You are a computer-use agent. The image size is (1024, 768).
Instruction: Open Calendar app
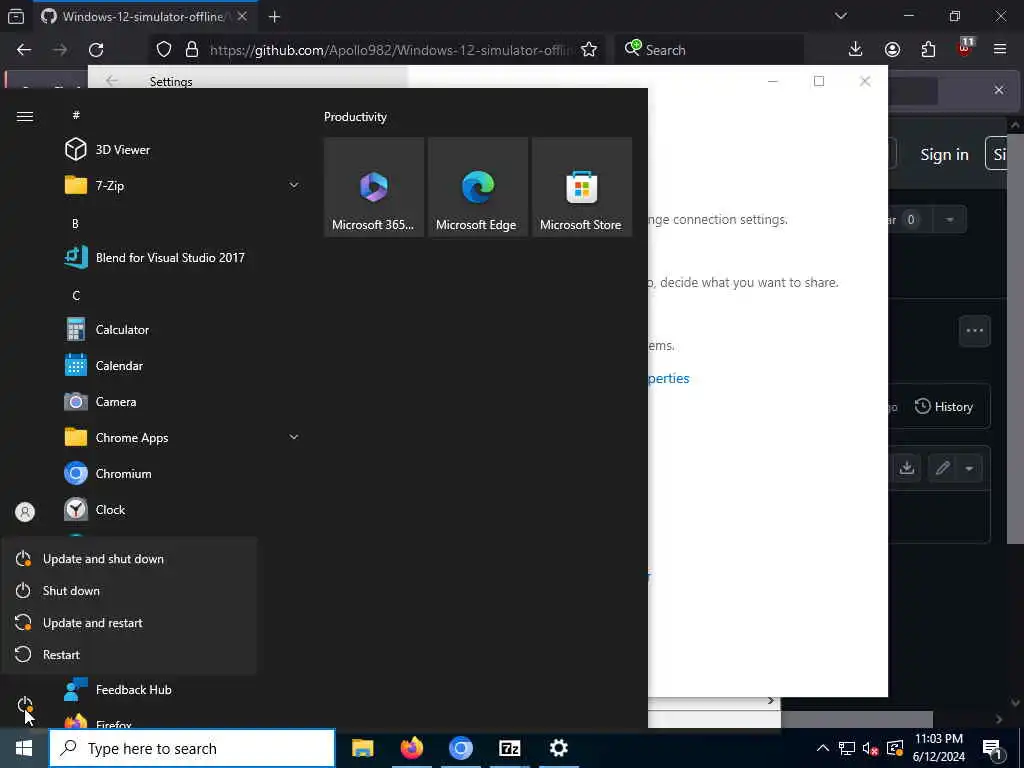104,366
